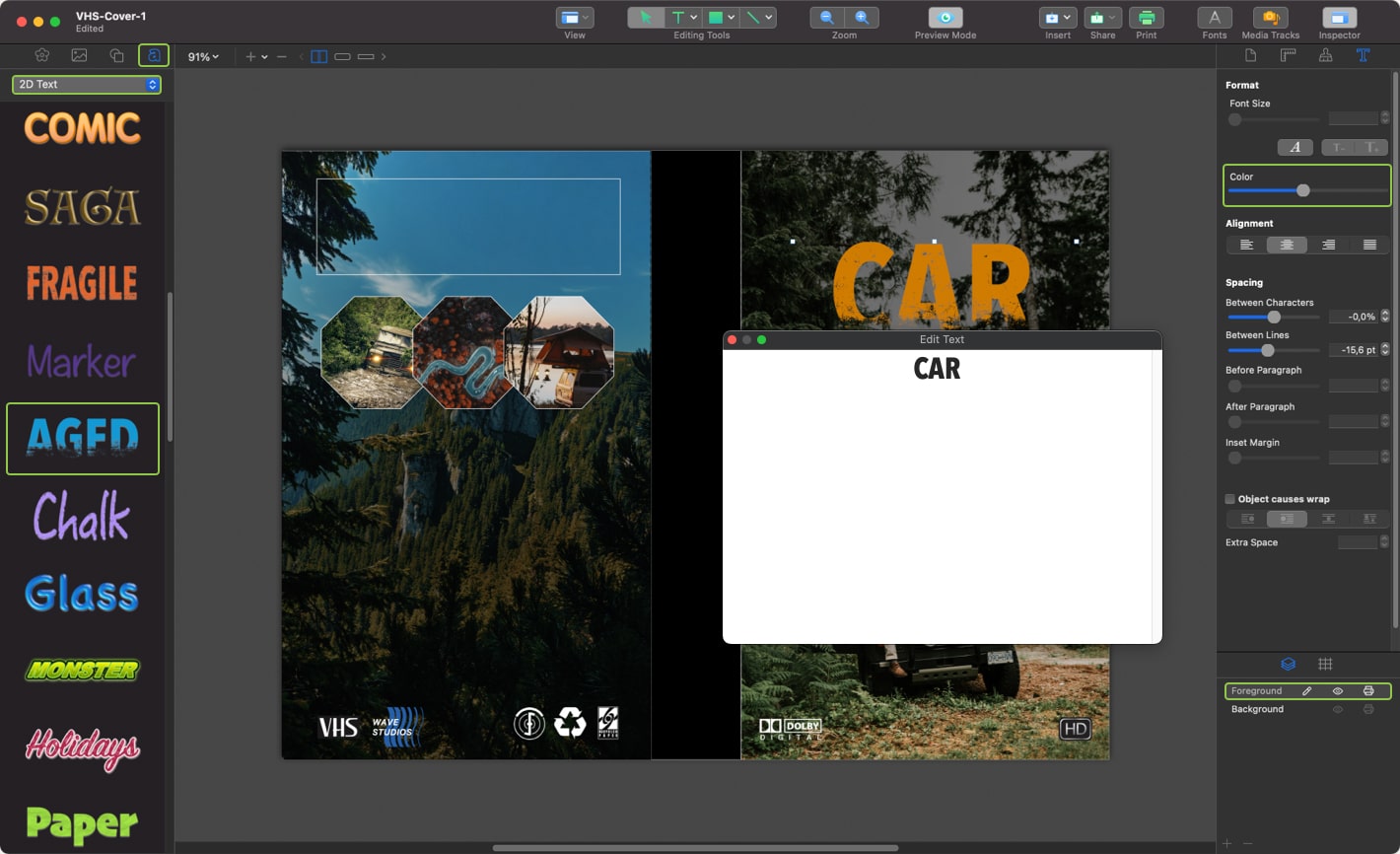Image resolution: width=1400 pixels, height=854 pixels.
Task: Click the Fill and brush inspector icon
Action: (1326, 55)
